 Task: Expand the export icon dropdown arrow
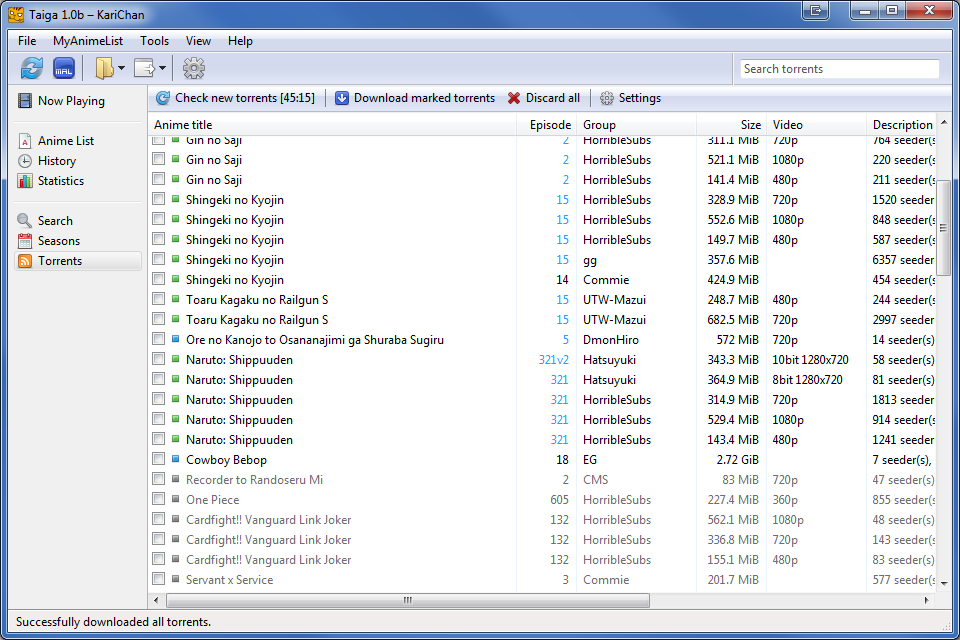tap(162, 68)
